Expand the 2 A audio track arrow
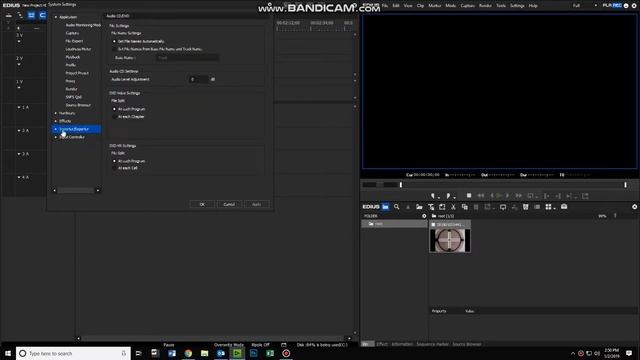Screen dimensions: 640x360 click(19, 131)
